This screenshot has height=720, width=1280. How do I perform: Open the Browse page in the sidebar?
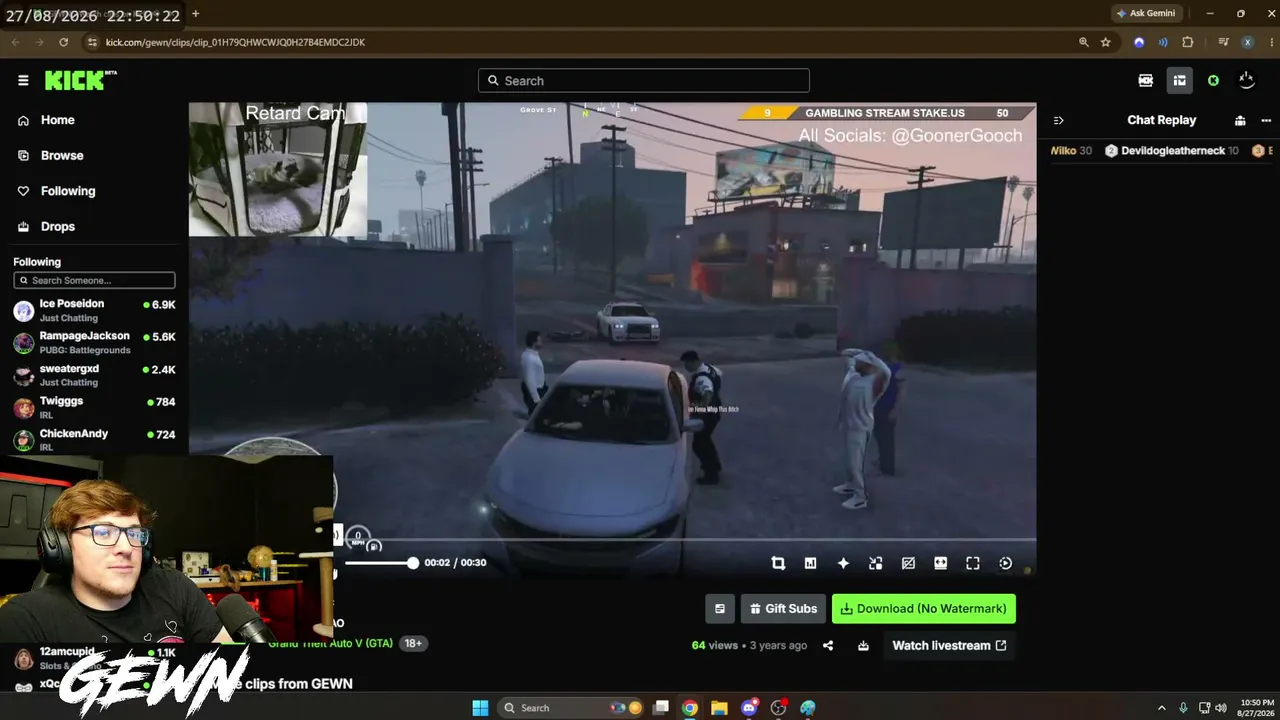tap(61, 156)
